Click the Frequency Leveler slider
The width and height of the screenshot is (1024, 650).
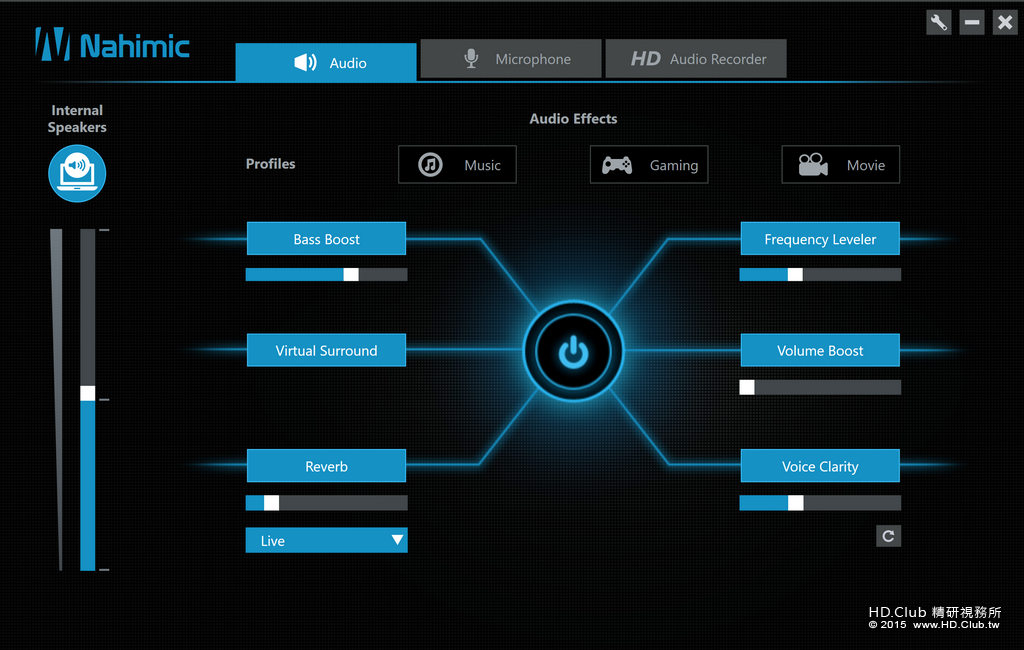(x=820, y=274)
